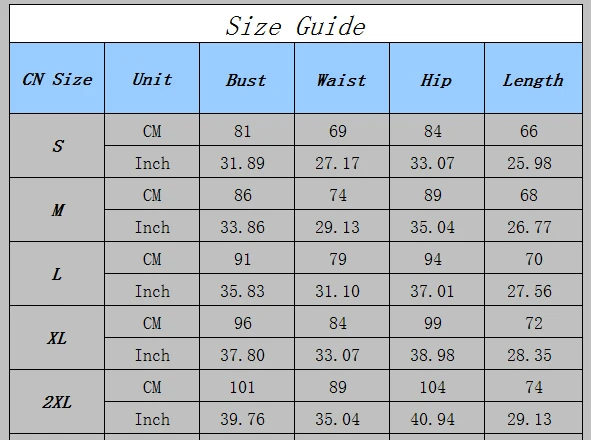This screenshot has width=591, height=440.
Task: Click the Unit column header
Action: point(152,78)
